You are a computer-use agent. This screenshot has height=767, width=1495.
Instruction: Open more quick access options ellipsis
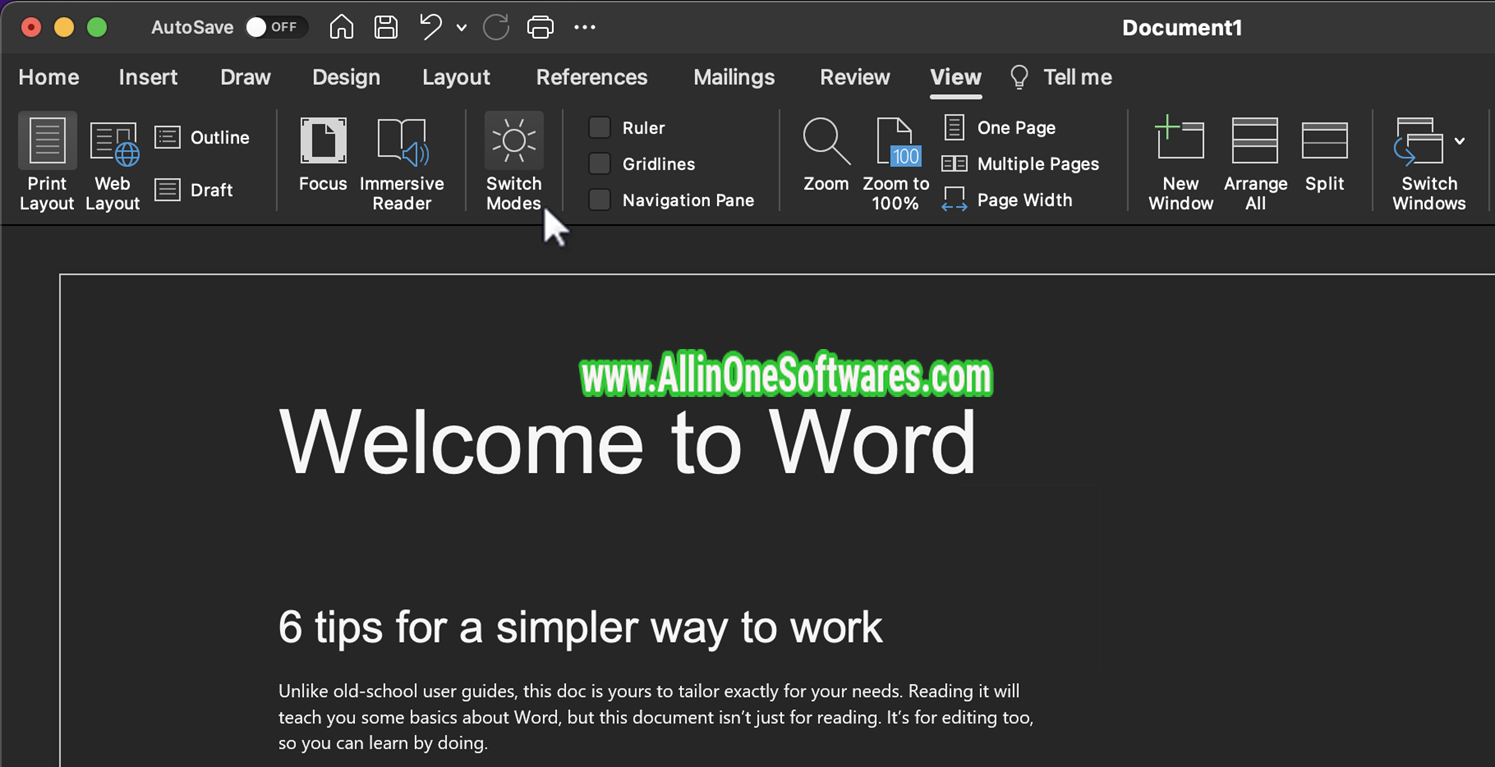coord(585,27)
